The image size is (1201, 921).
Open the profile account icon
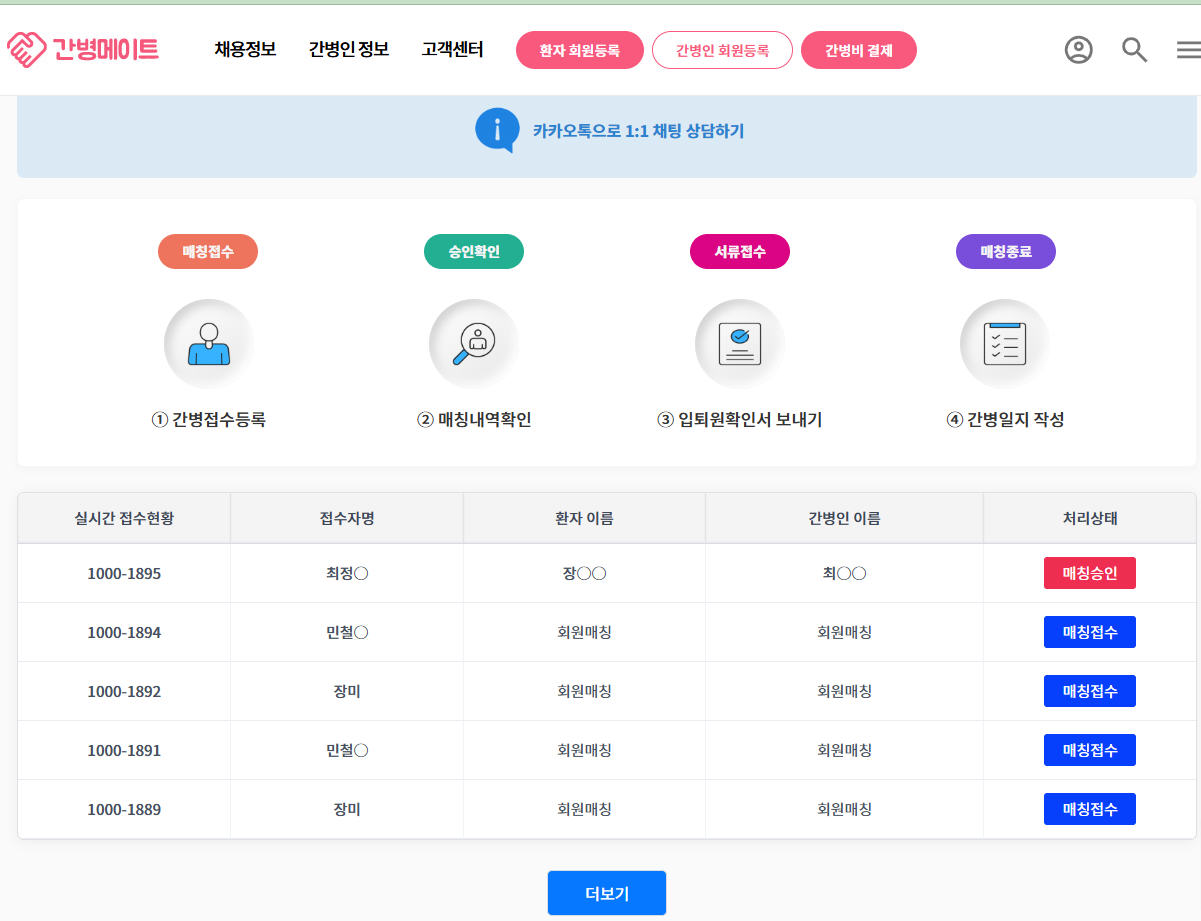(x=1078, y=49)
